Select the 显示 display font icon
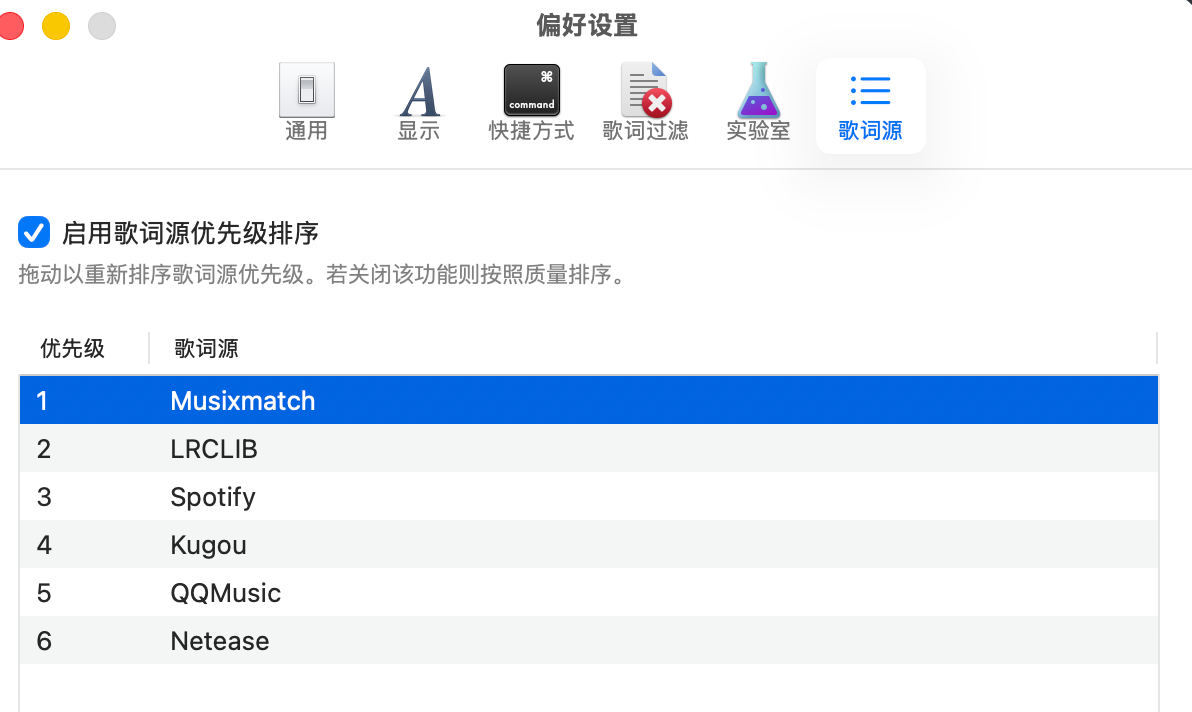Image resolution: width=1192 pixels, height=712 pixels. (419, 92)
